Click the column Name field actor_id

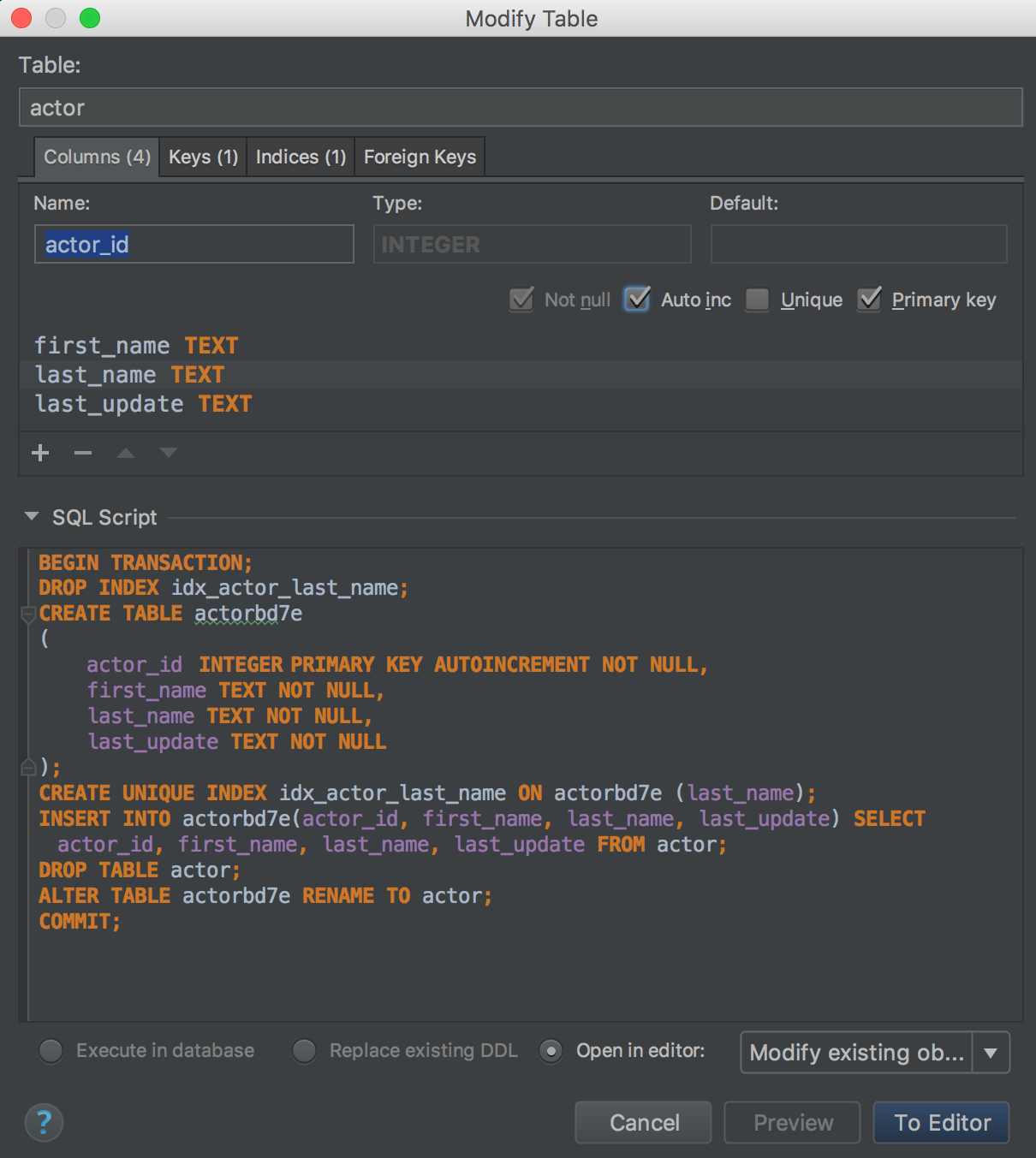194,245
